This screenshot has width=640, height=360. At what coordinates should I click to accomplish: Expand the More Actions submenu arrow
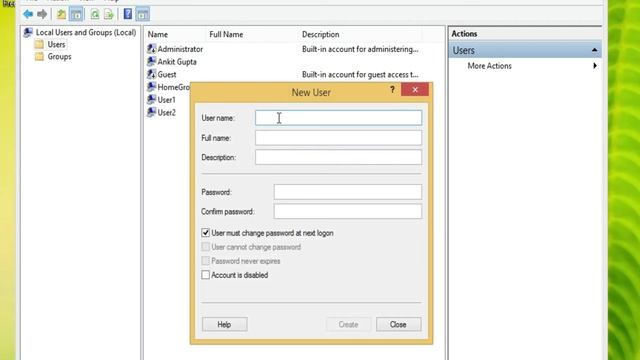[595, 66]
